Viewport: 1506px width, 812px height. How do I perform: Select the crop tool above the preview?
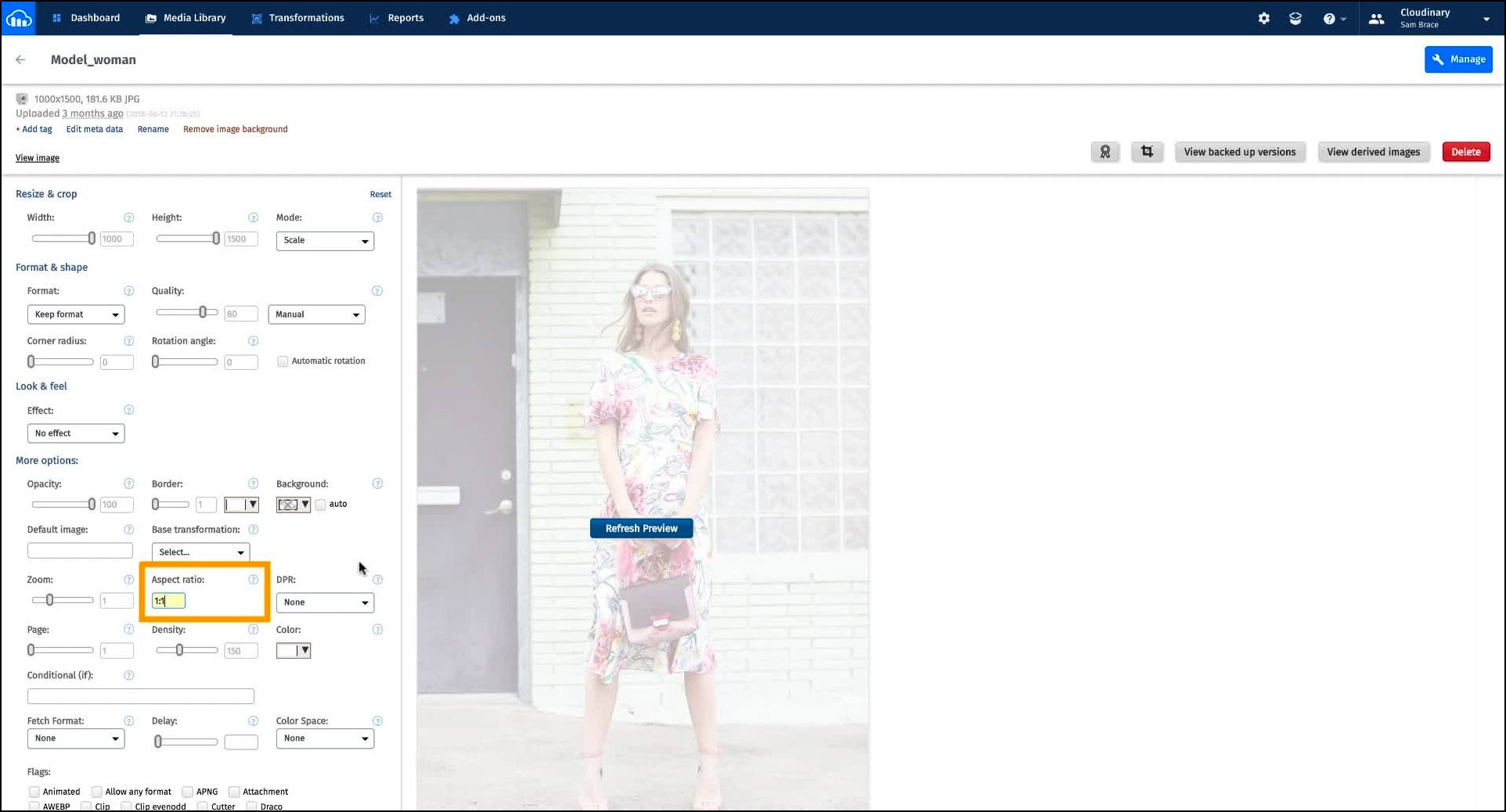click(x=1147, y=151)
